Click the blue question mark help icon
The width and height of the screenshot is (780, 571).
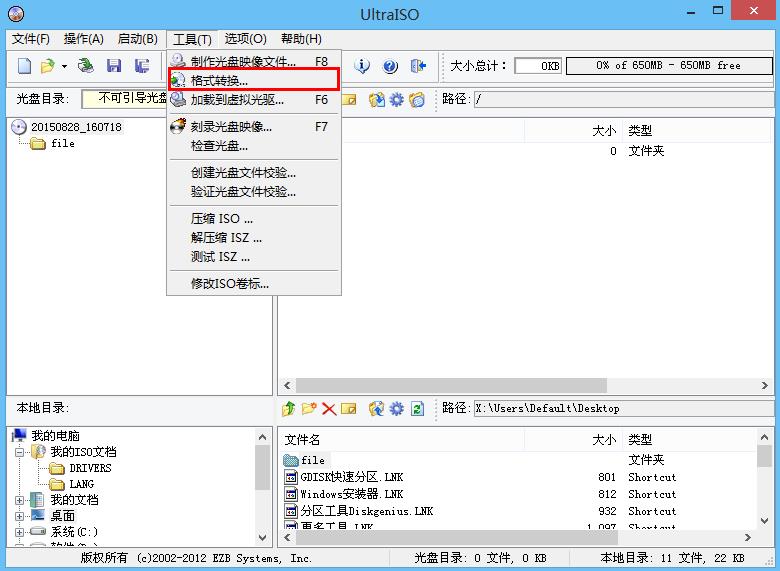pyautogui.click(x=390, y=66)
